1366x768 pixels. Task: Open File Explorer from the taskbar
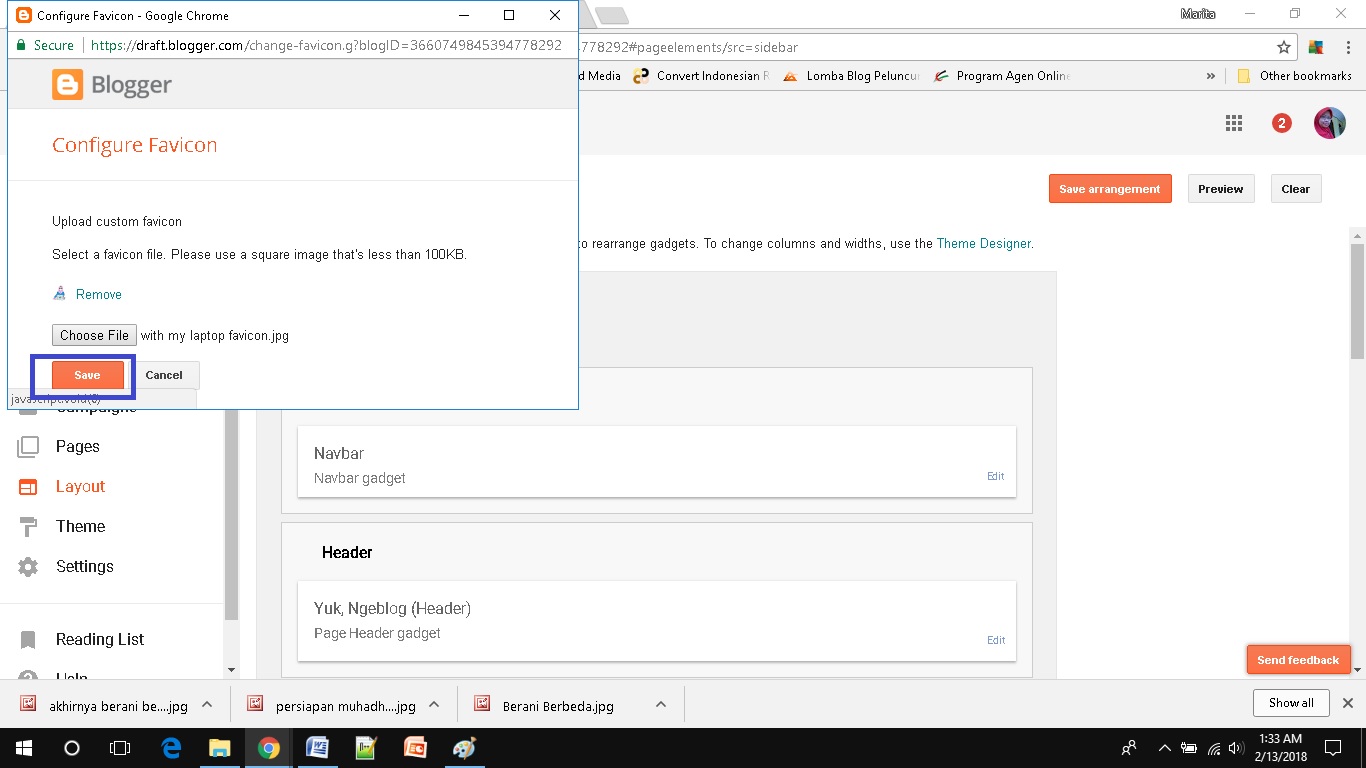(x=219, y=747)
